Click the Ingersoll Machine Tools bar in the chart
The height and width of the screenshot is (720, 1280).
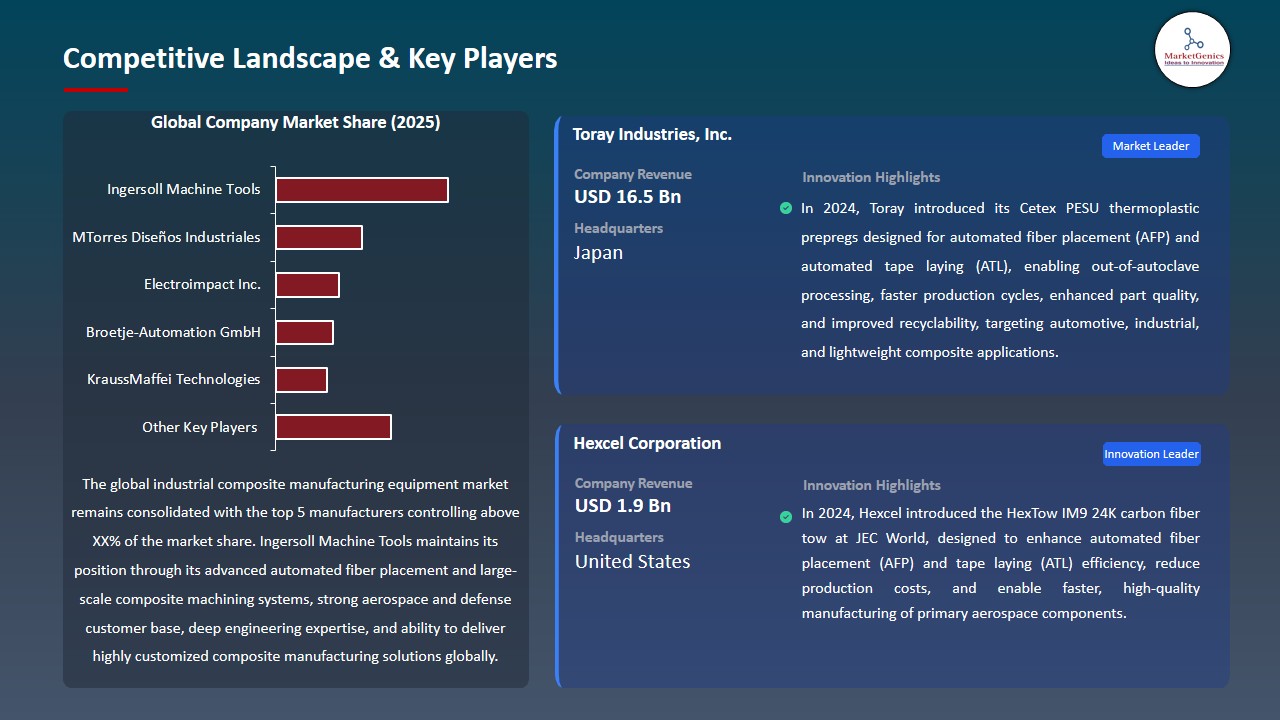tap(362, 189)
